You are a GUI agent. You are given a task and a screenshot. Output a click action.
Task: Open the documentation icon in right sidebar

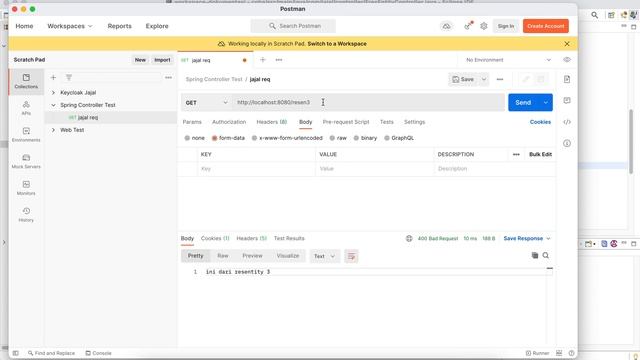click(567, 79)
